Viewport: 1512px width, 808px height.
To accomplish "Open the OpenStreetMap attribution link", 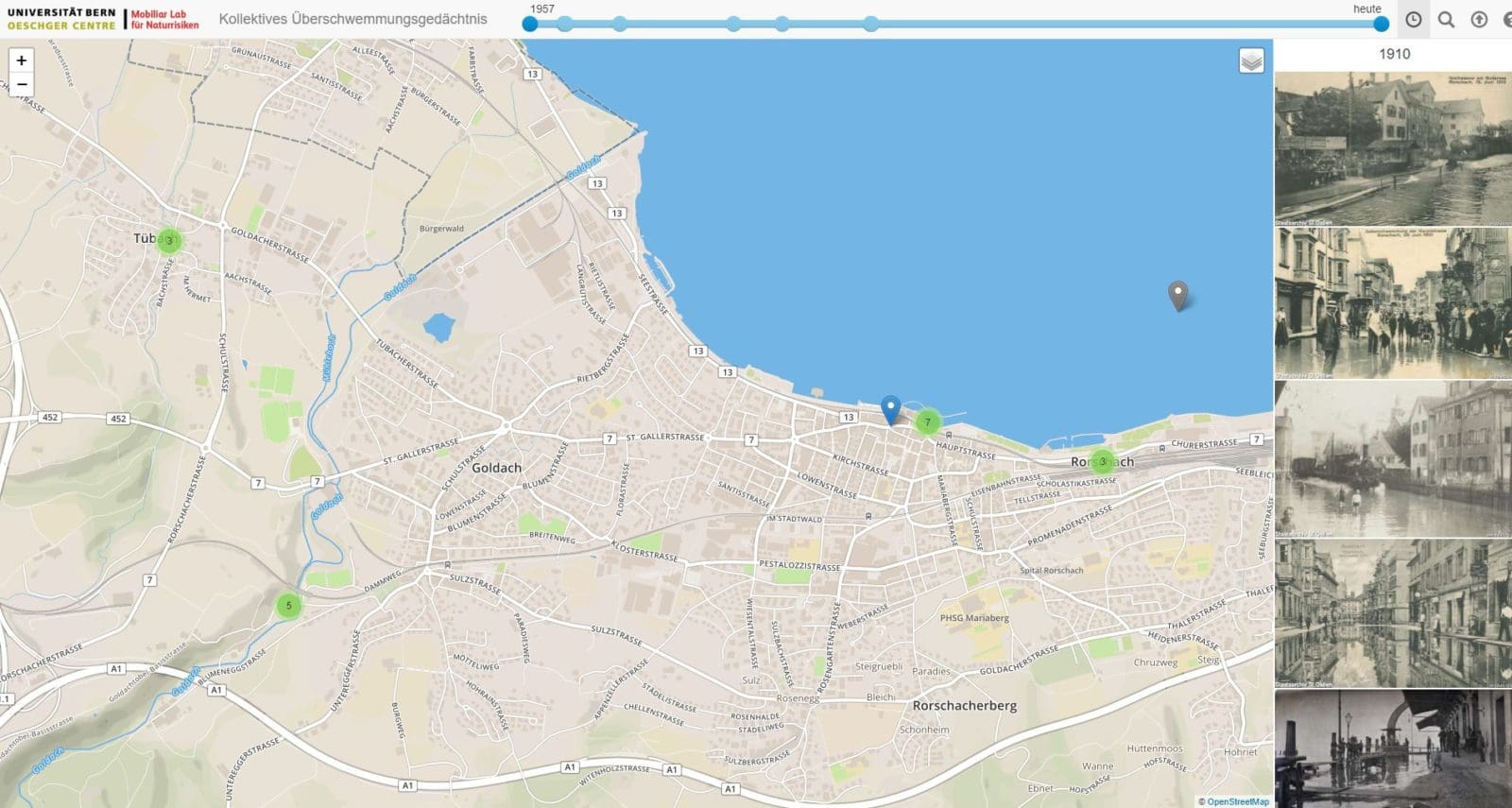I will pyautogui.click(x=1237, y=801).
